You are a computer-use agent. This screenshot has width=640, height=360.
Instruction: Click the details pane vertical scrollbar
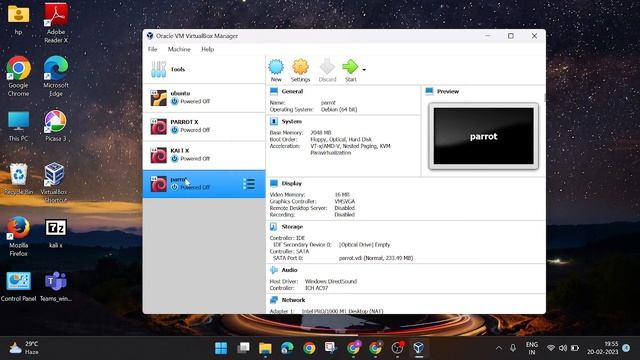coord(544,98)
